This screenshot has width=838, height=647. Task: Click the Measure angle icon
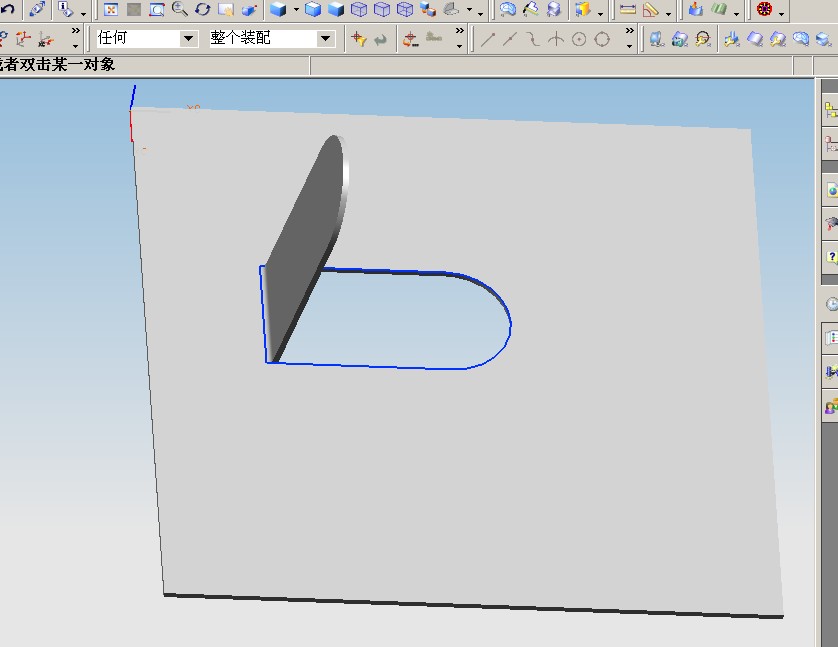click(x=650, y=9)
